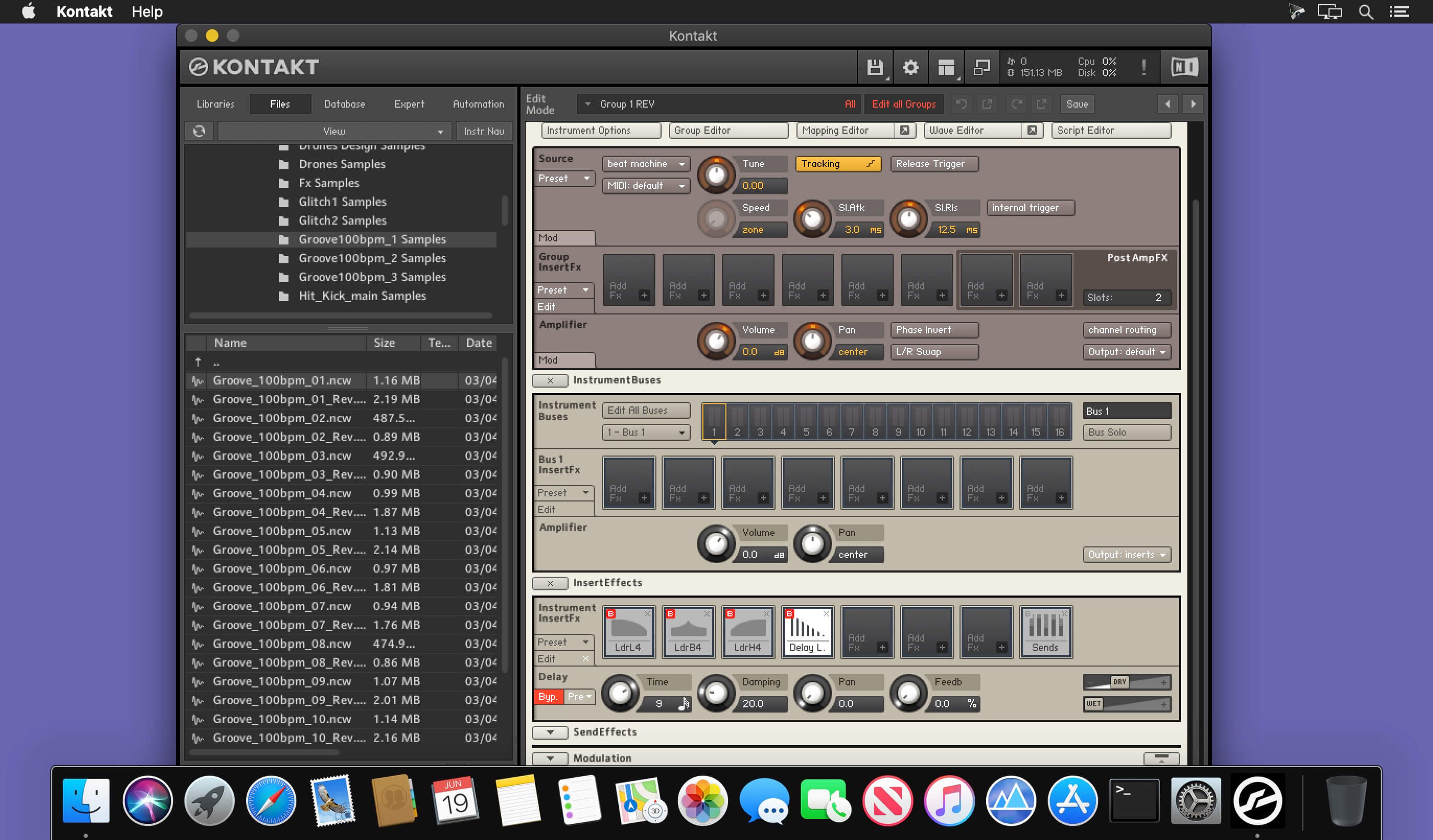
Task: Open the View dropdown in browser
Action: point(334,131)
